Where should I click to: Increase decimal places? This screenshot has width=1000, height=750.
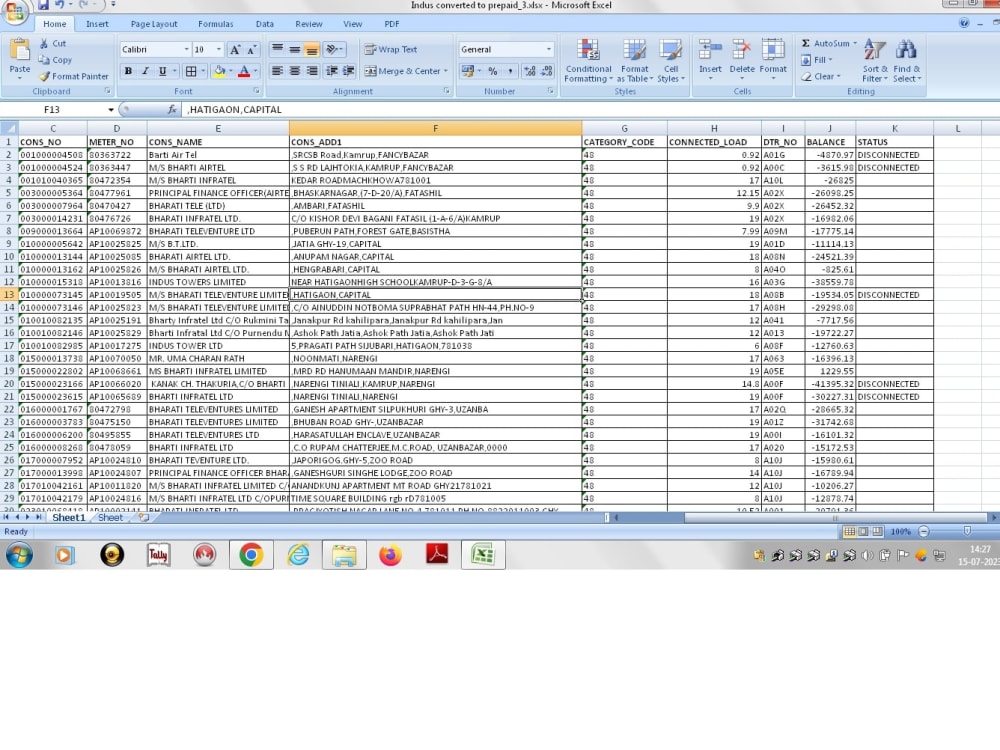(x=530, y=71)
